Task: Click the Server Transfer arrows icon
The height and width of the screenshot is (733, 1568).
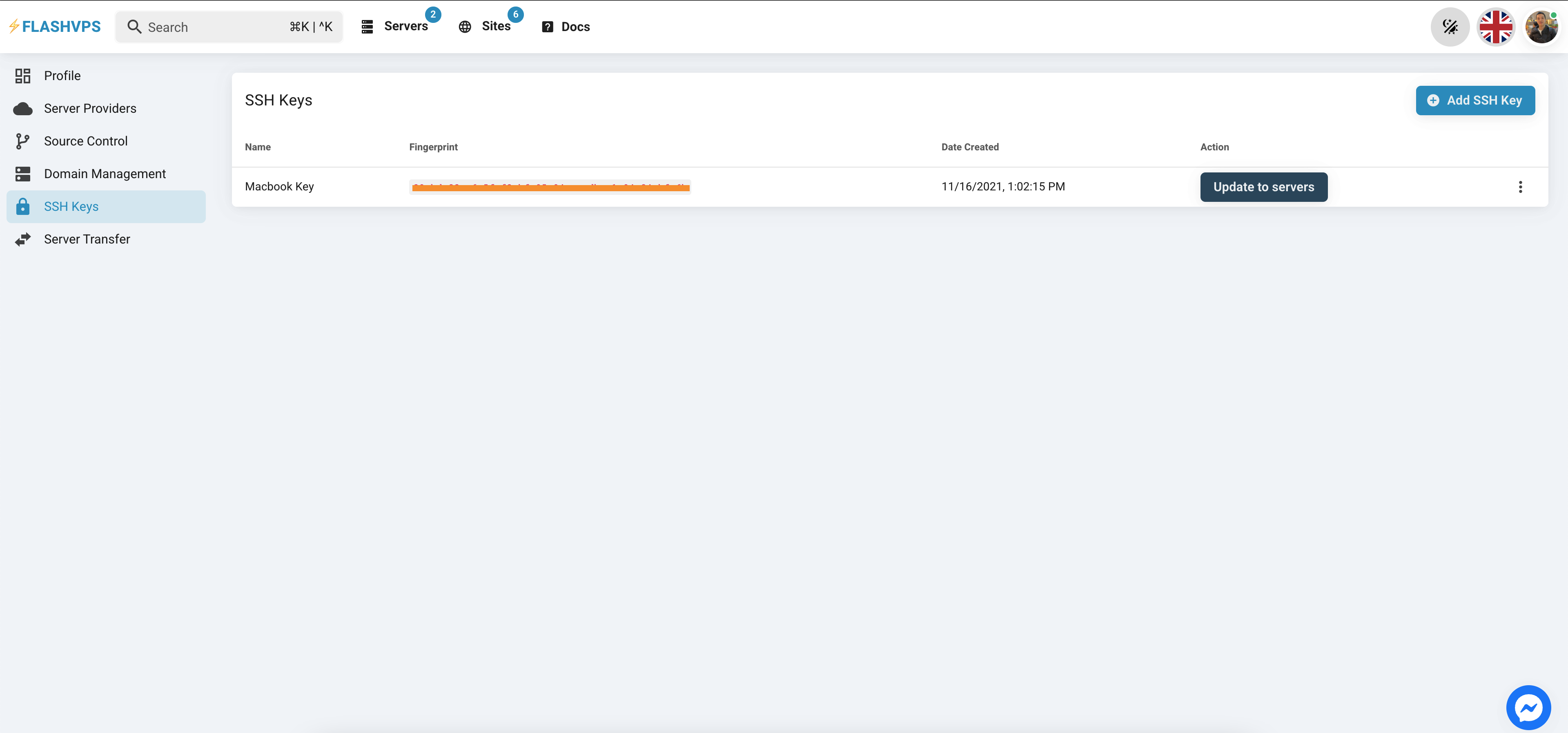Action: pos(22,238)
